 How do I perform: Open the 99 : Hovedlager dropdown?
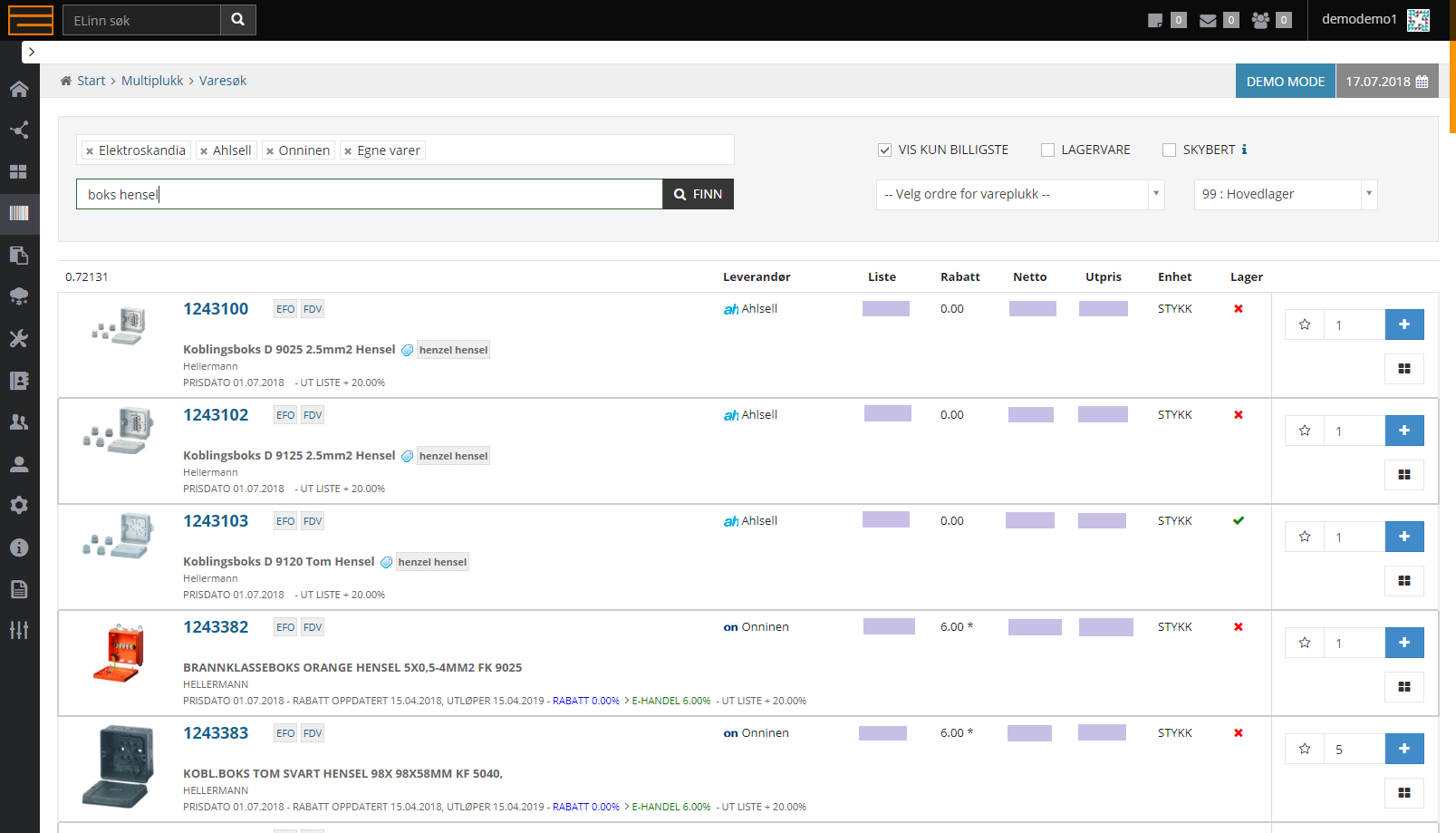[x=1286, y=194]
